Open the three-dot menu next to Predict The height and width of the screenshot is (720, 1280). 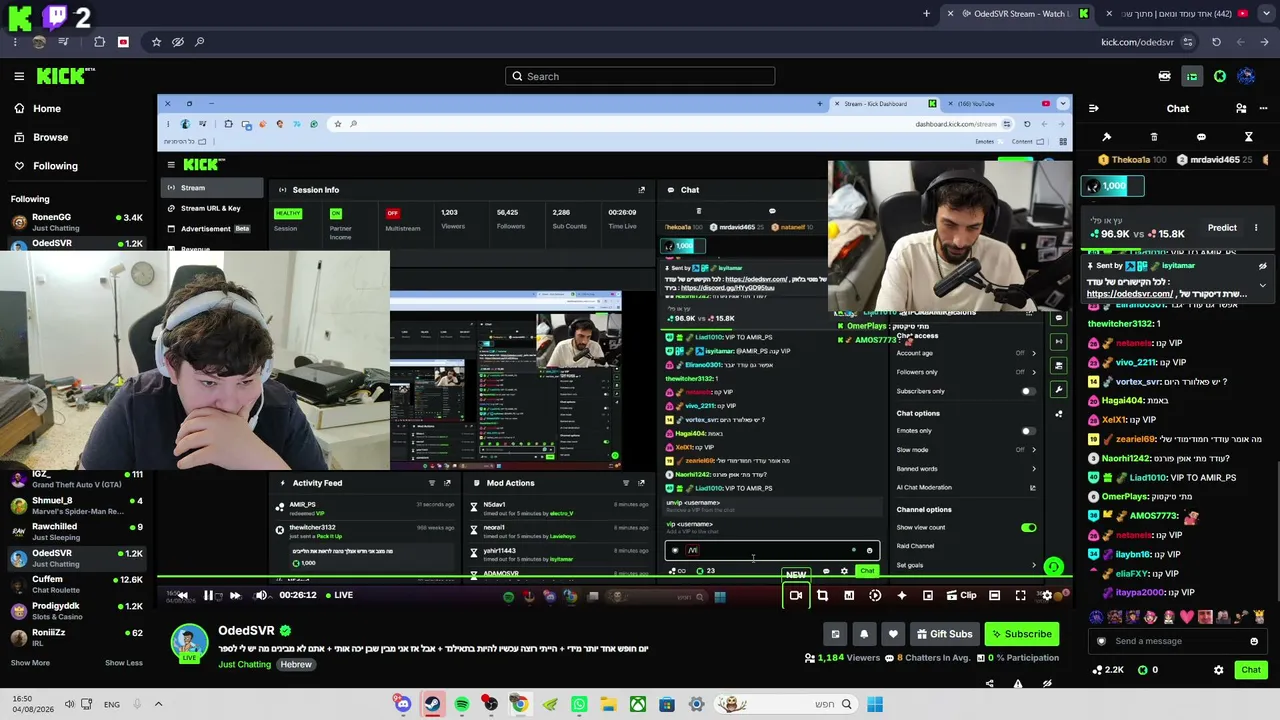(1256, 228)
